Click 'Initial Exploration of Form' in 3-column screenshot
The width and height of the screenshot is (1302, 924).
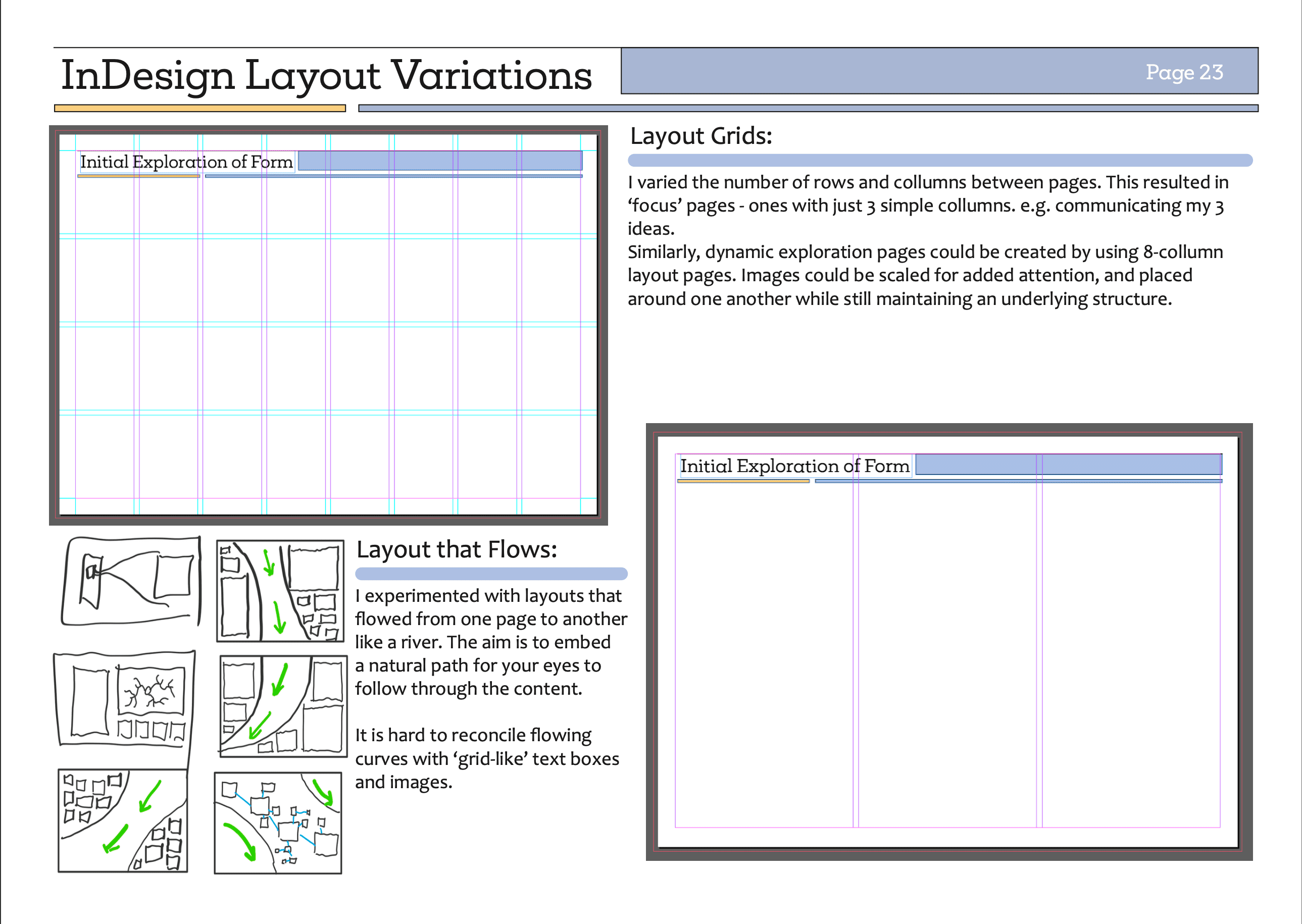tap(794, 466)
